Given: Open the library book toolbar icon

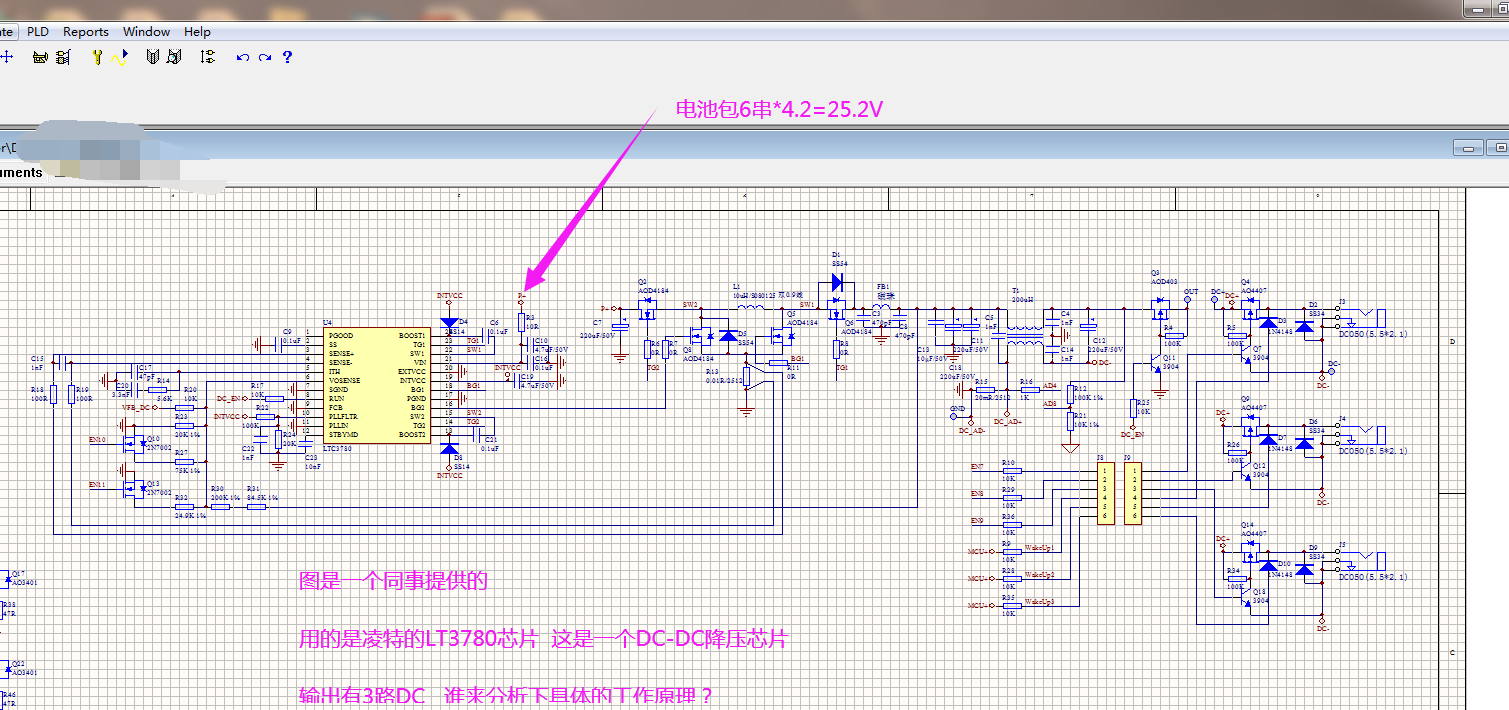Looking at the screenshot, I should tap(153, 57).
